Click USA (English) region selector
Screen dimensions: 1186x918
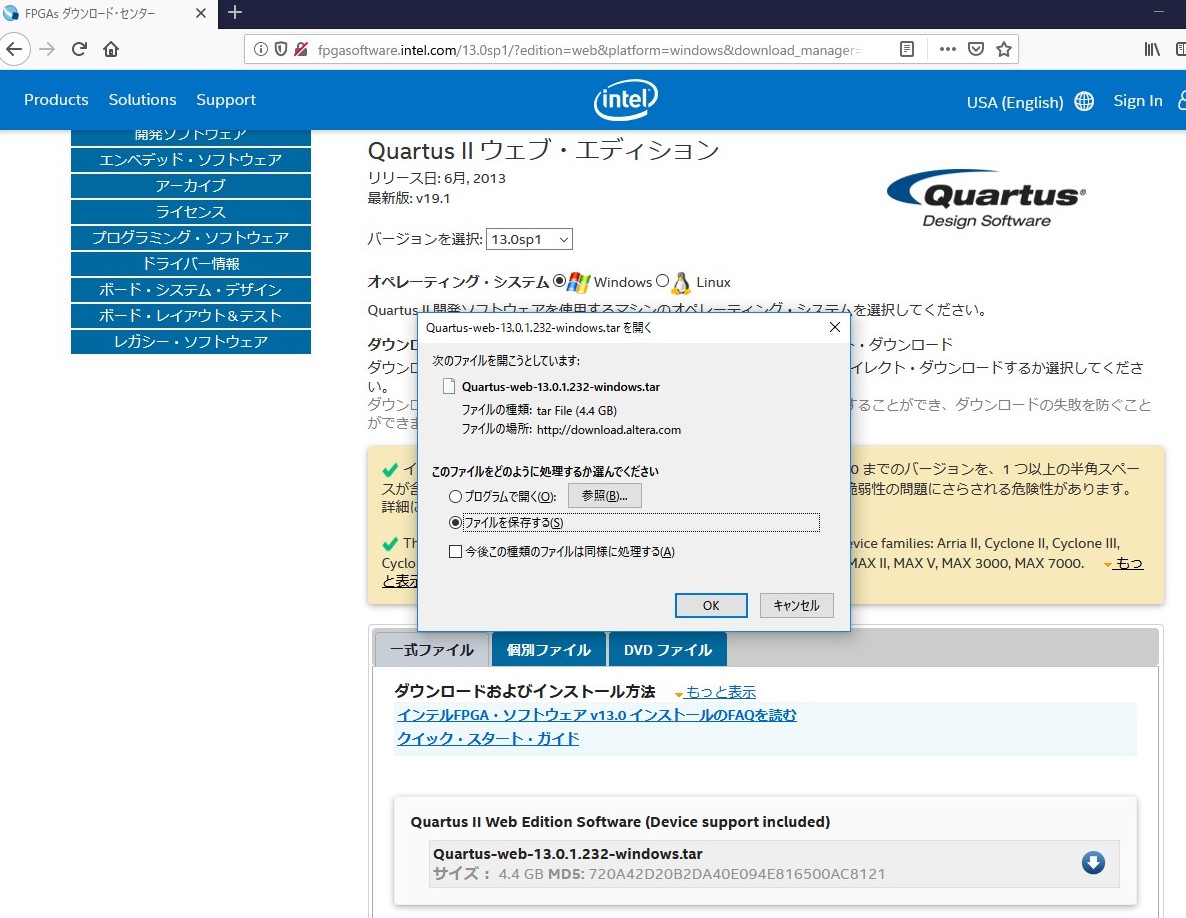coord(1015,102)
